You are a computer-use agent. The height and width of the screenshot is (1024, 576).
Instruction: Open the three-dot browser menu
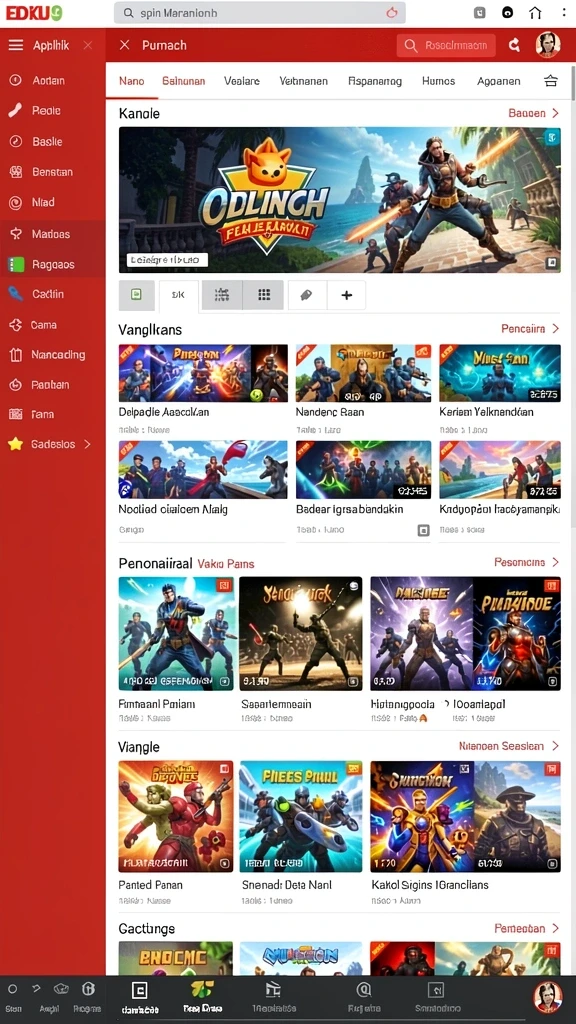(564, 12)
